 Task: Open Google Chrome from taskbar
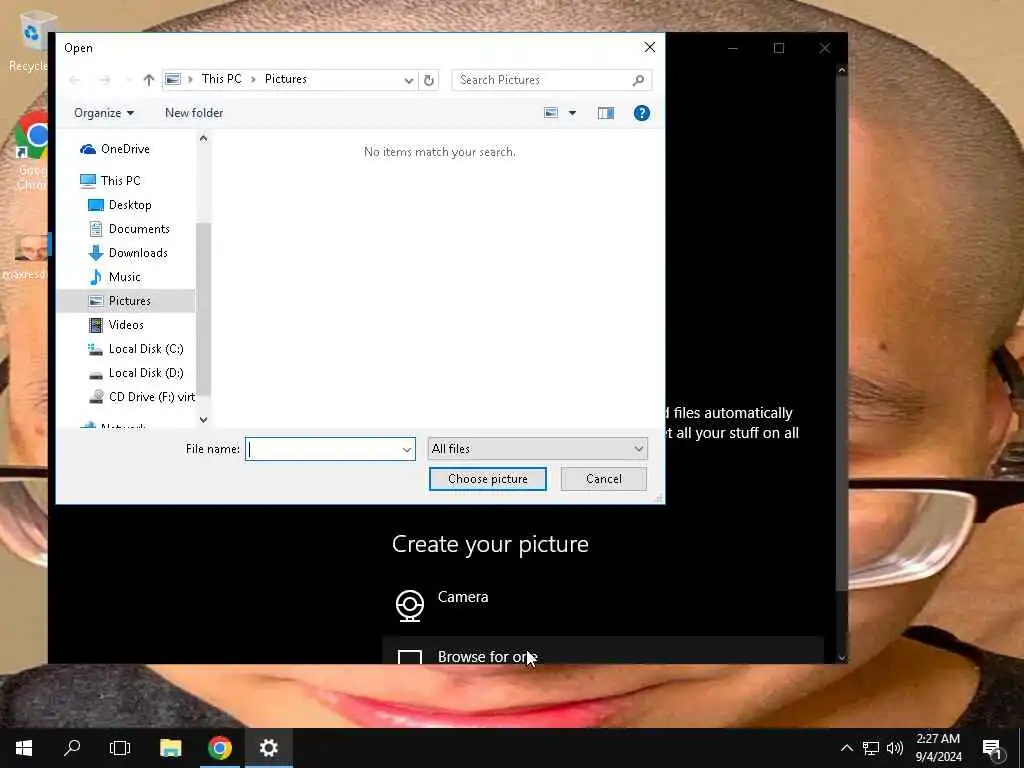click(x=220, y=748)
